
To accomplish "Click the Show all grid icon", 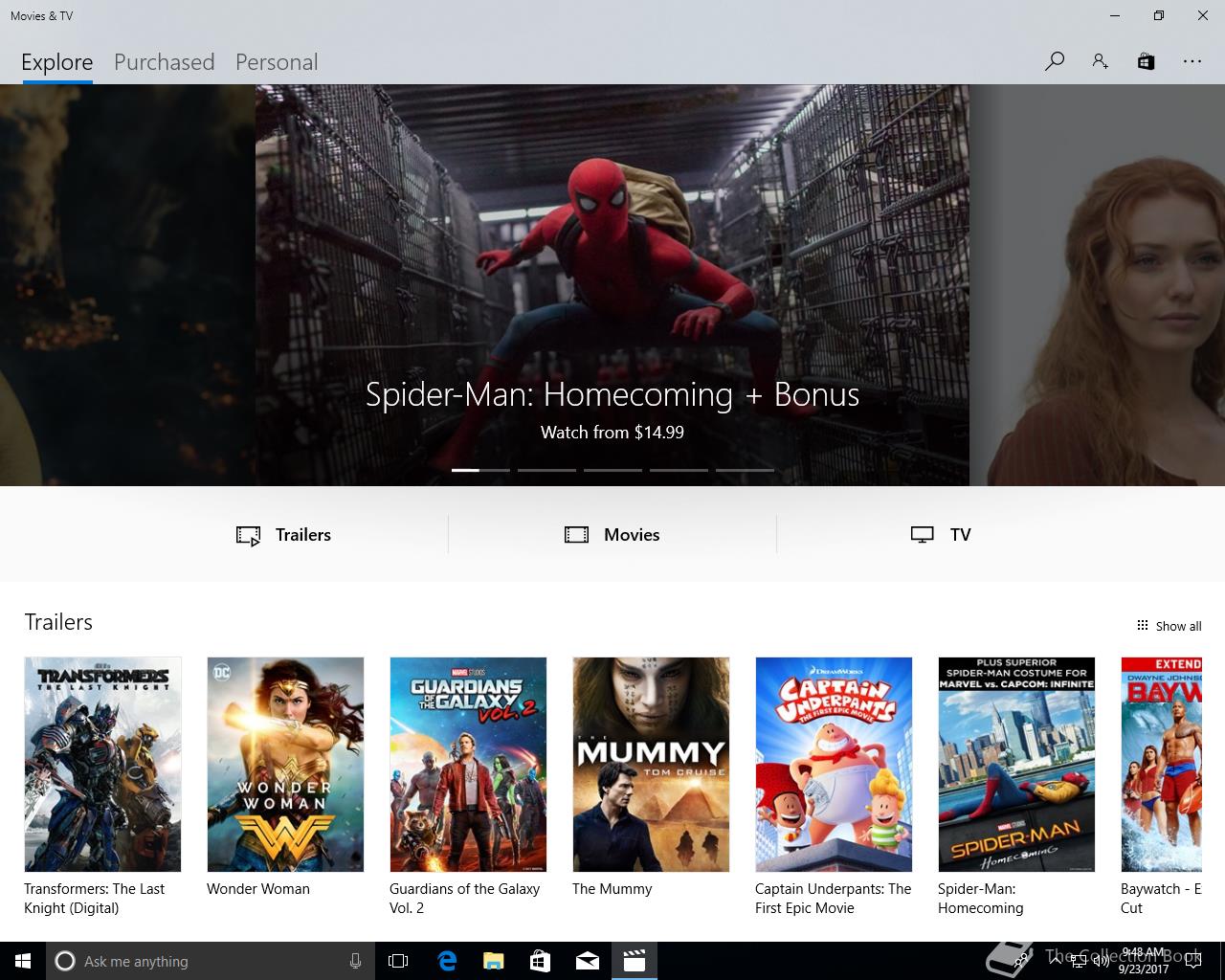I will [x=1142, y=625].
